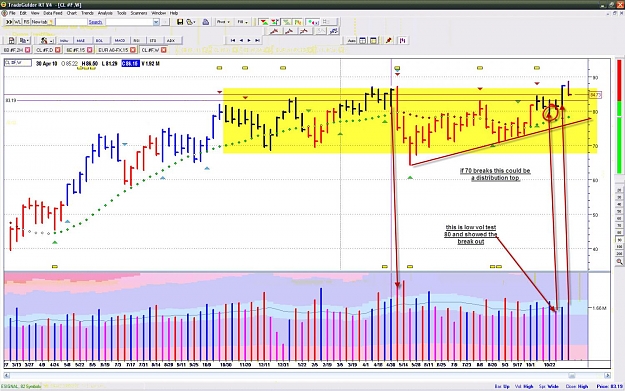The width and height of the screenshot is (625, 391).
Task: Click the blue step-chart icon
Action: coord(334,31)
